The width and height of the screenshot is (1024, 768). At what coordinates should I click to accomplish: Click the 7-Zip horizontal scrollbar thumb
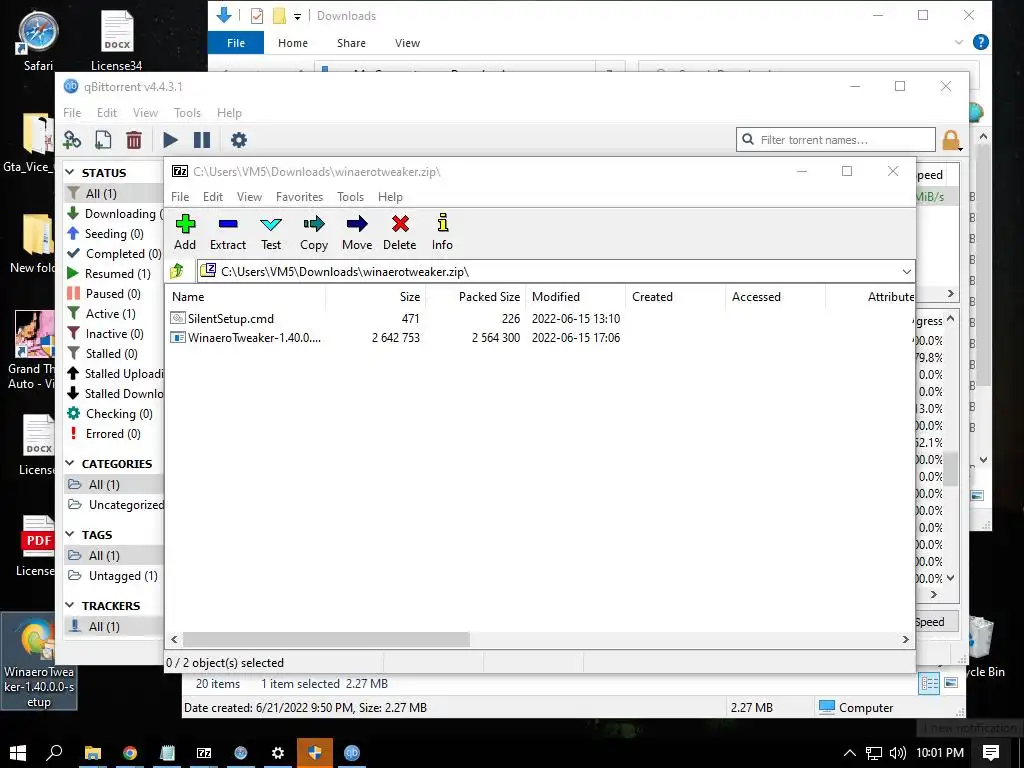coord(326,639)
